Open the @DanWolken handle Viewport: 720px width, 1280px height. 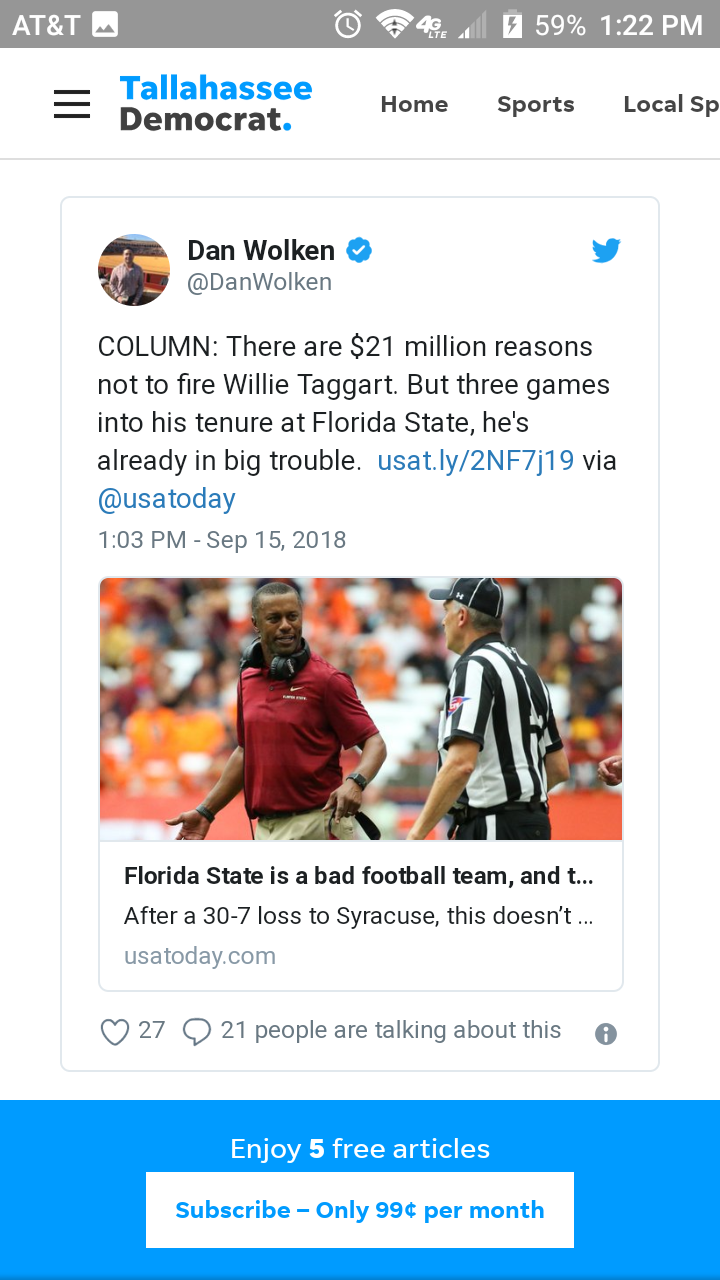[260, 283]
